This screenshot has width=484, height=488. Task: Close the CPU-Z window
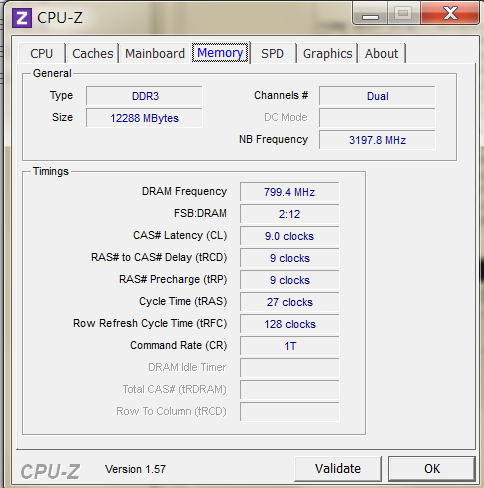coord(450,13)
